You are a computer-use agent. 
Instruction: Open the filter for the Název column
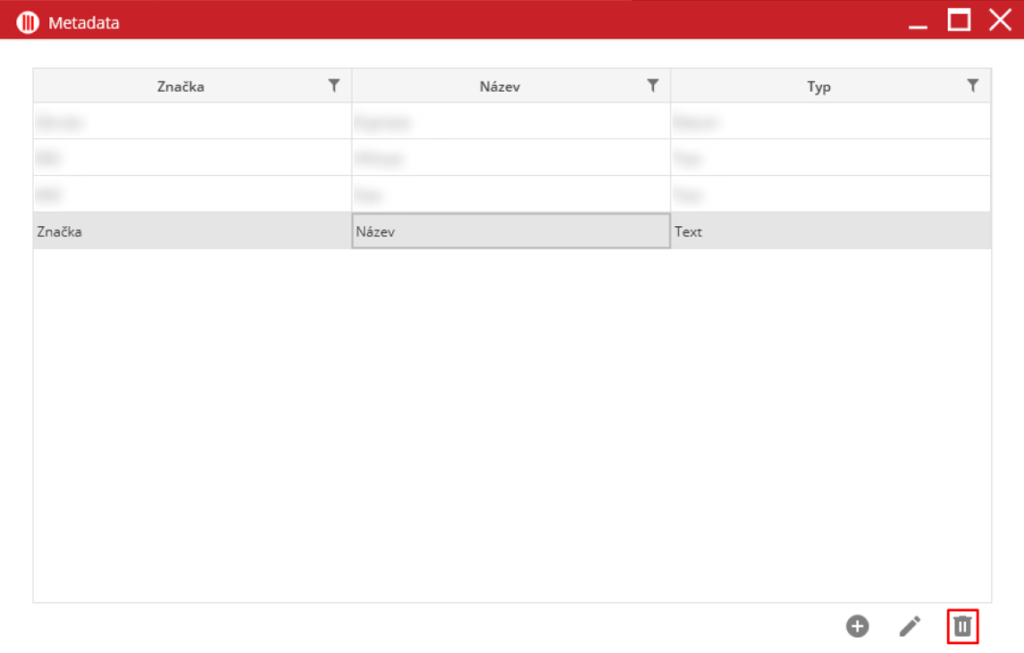coord(653,86)
